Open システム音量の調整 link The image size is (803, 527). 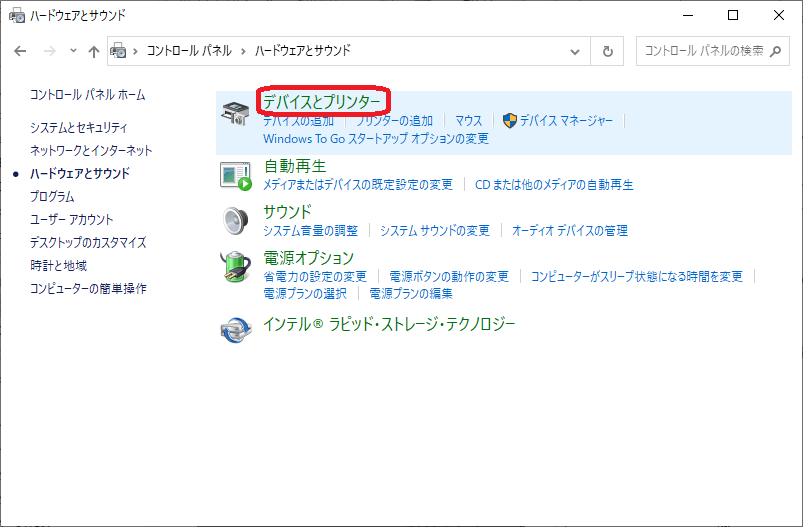[x=310, y=230]
